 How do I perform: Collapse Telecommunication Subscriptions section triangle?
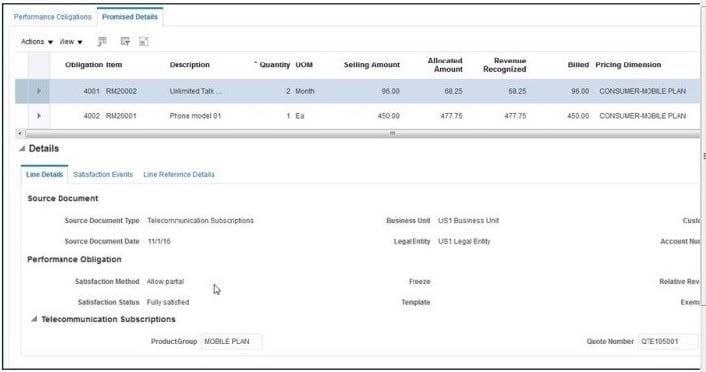pos(34,319)
